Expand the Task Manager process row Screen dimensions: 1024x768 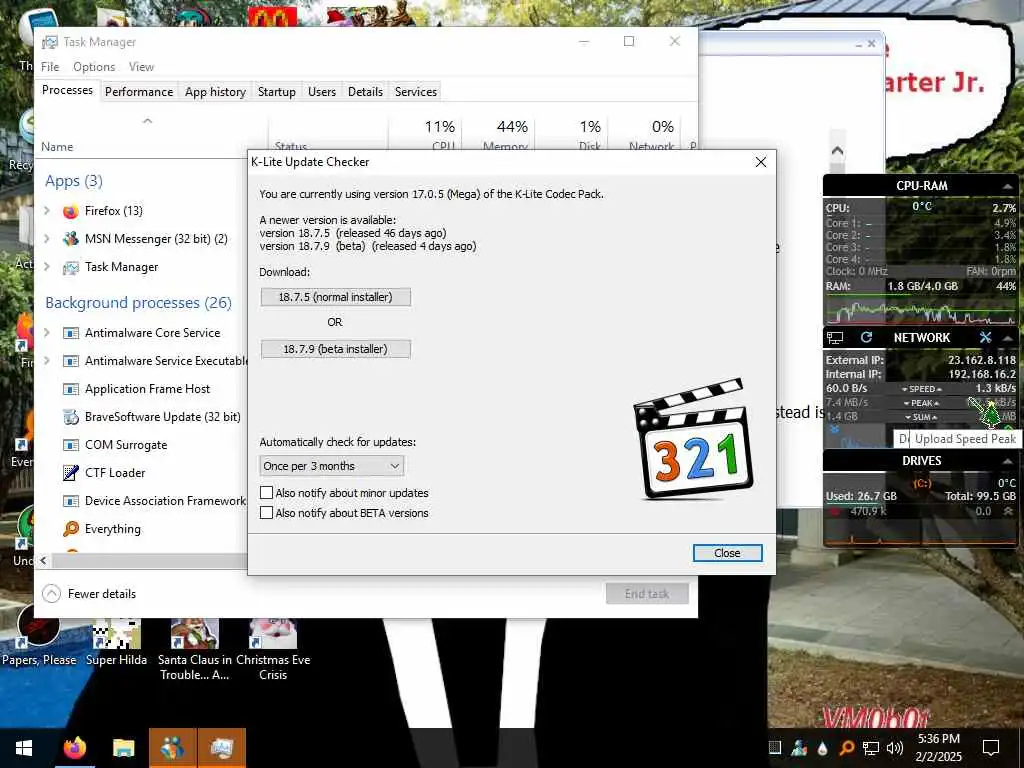click(x=47, y=267)
